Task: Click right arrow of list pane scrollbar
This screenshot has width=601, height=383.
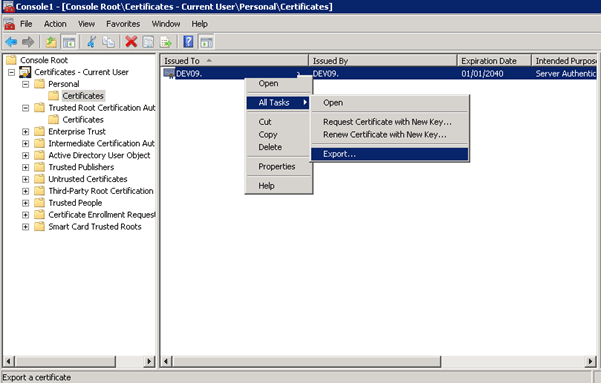Action: tap(590, 361)
